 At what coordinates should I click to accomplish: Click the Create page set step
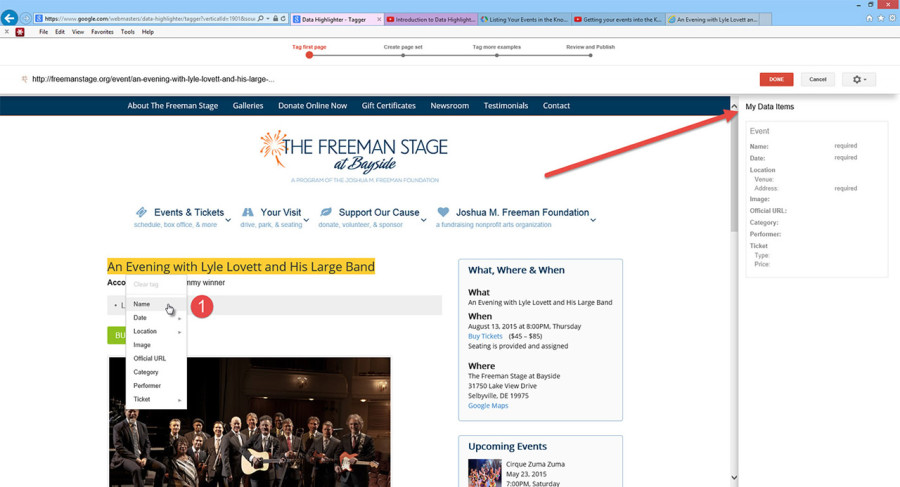pos(403,55)
